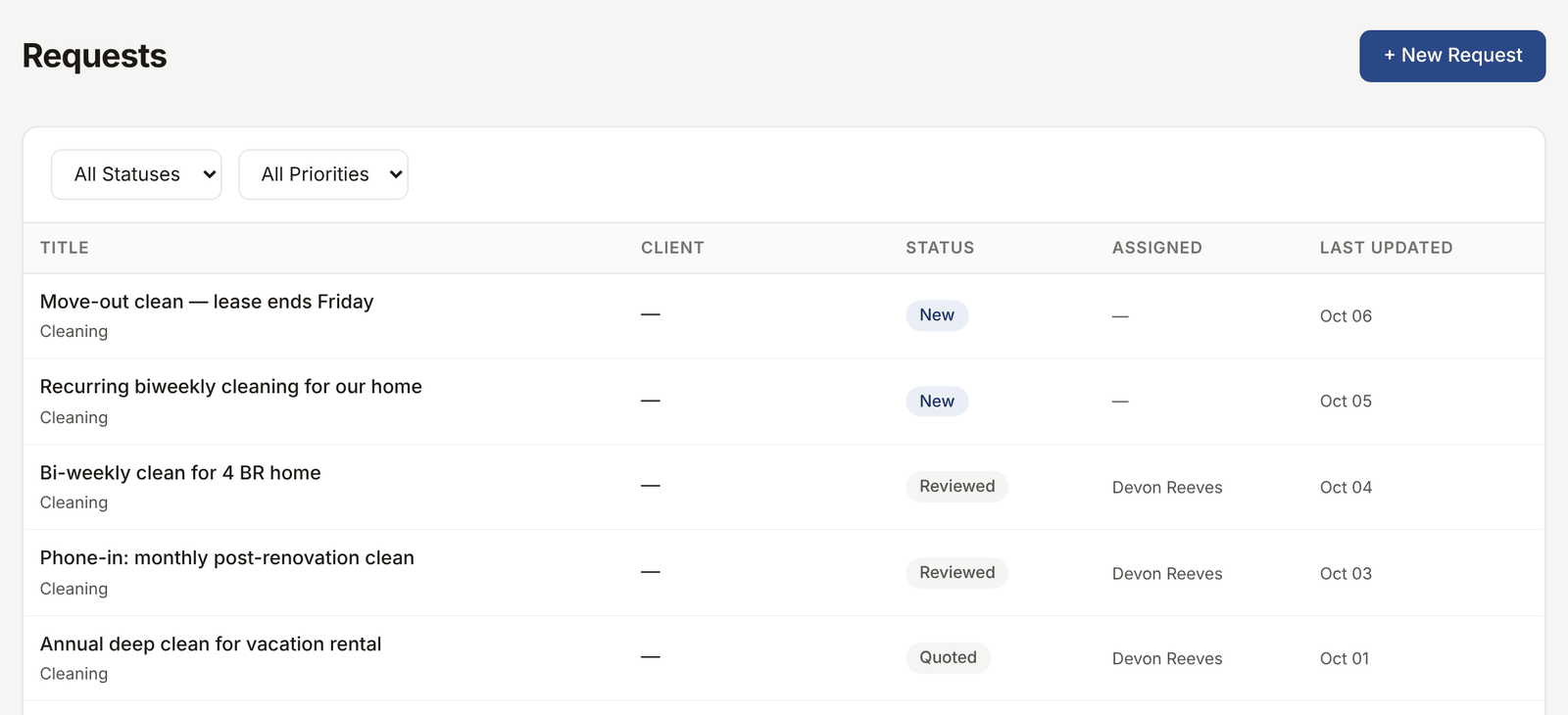Click the Oct 05 date
Screen dimensions: 1568x715
(1346, 402)
